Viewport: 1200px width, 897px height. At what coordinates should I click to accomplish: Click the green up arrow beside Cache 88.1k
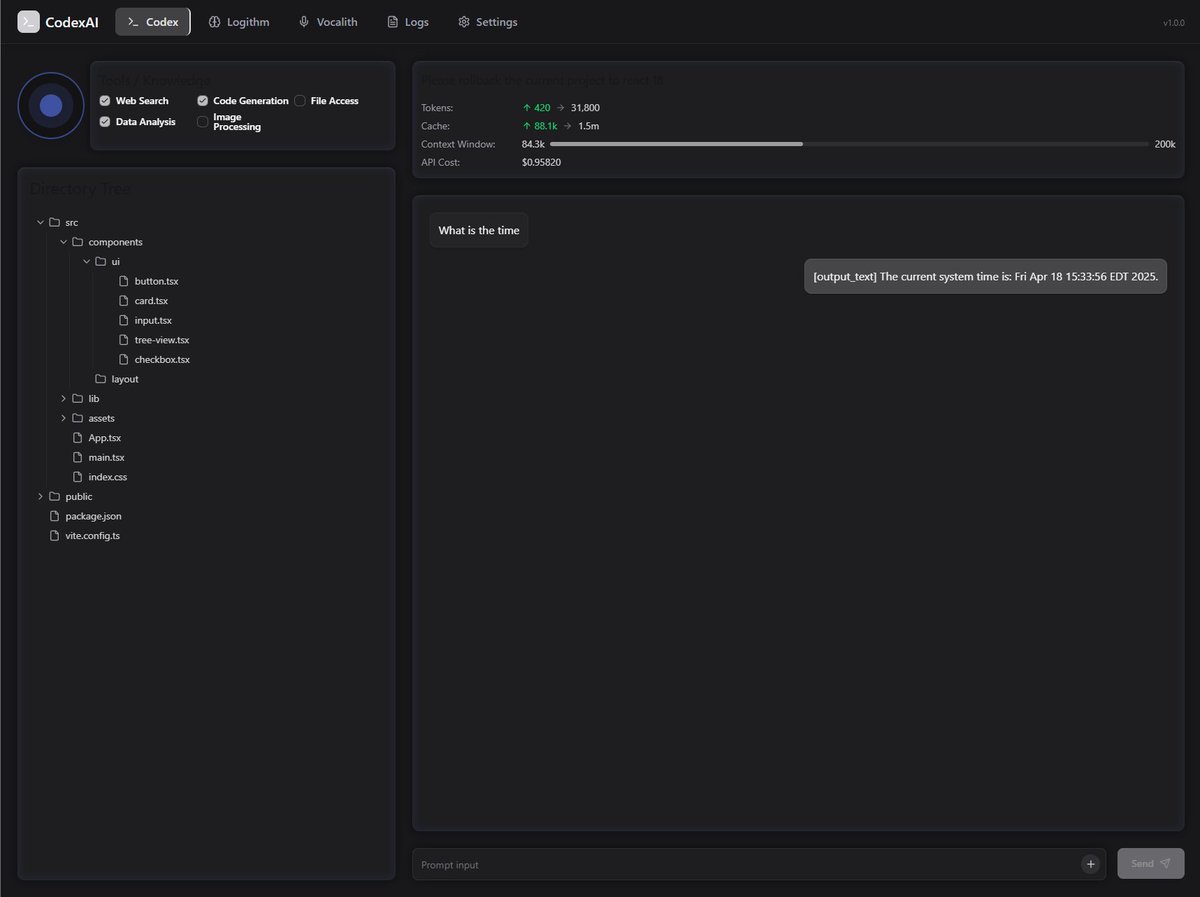click(x=527, y=126)
